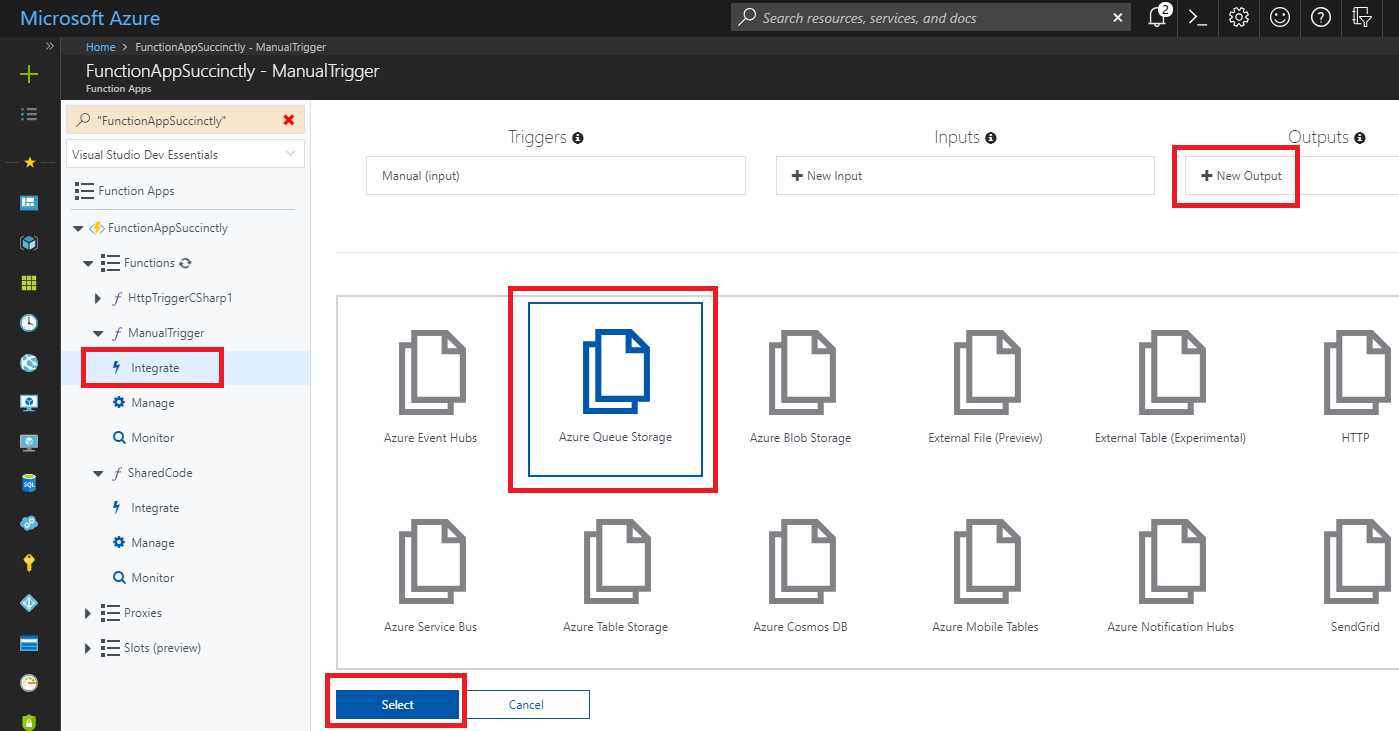
Task: Open the Integrate tab under ManualTrigger
Action: 152,367
